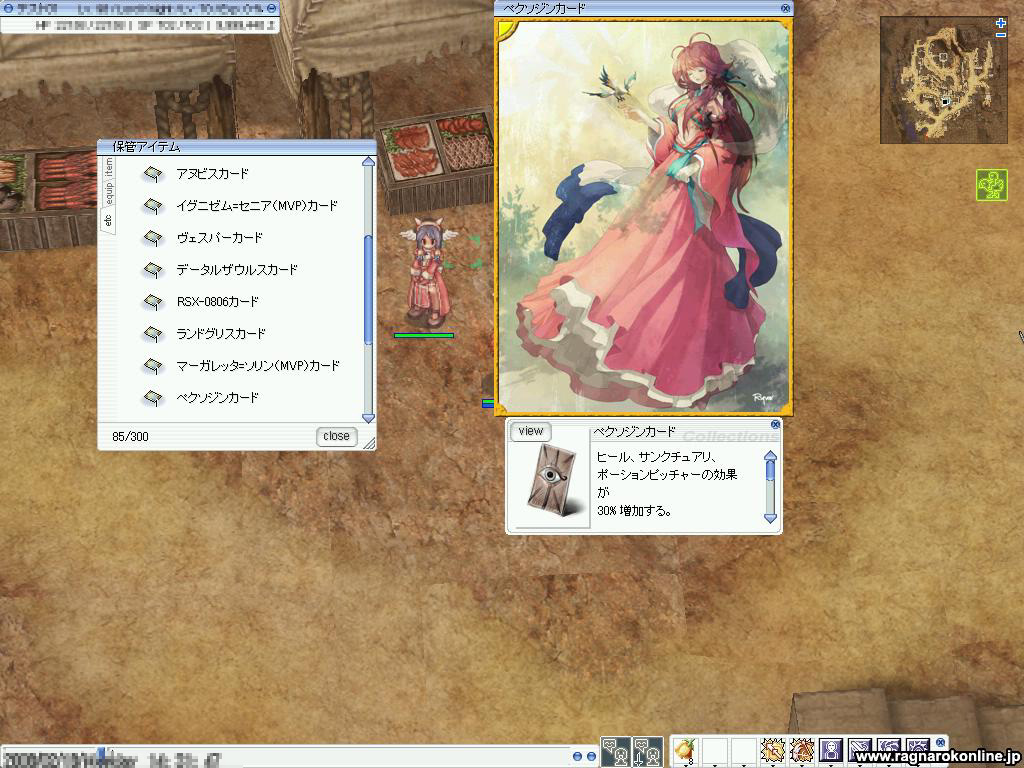This screenshot has width=1024, height=768.
Task: Click the eye card item image in description window
Action: [x=552, y=481]
